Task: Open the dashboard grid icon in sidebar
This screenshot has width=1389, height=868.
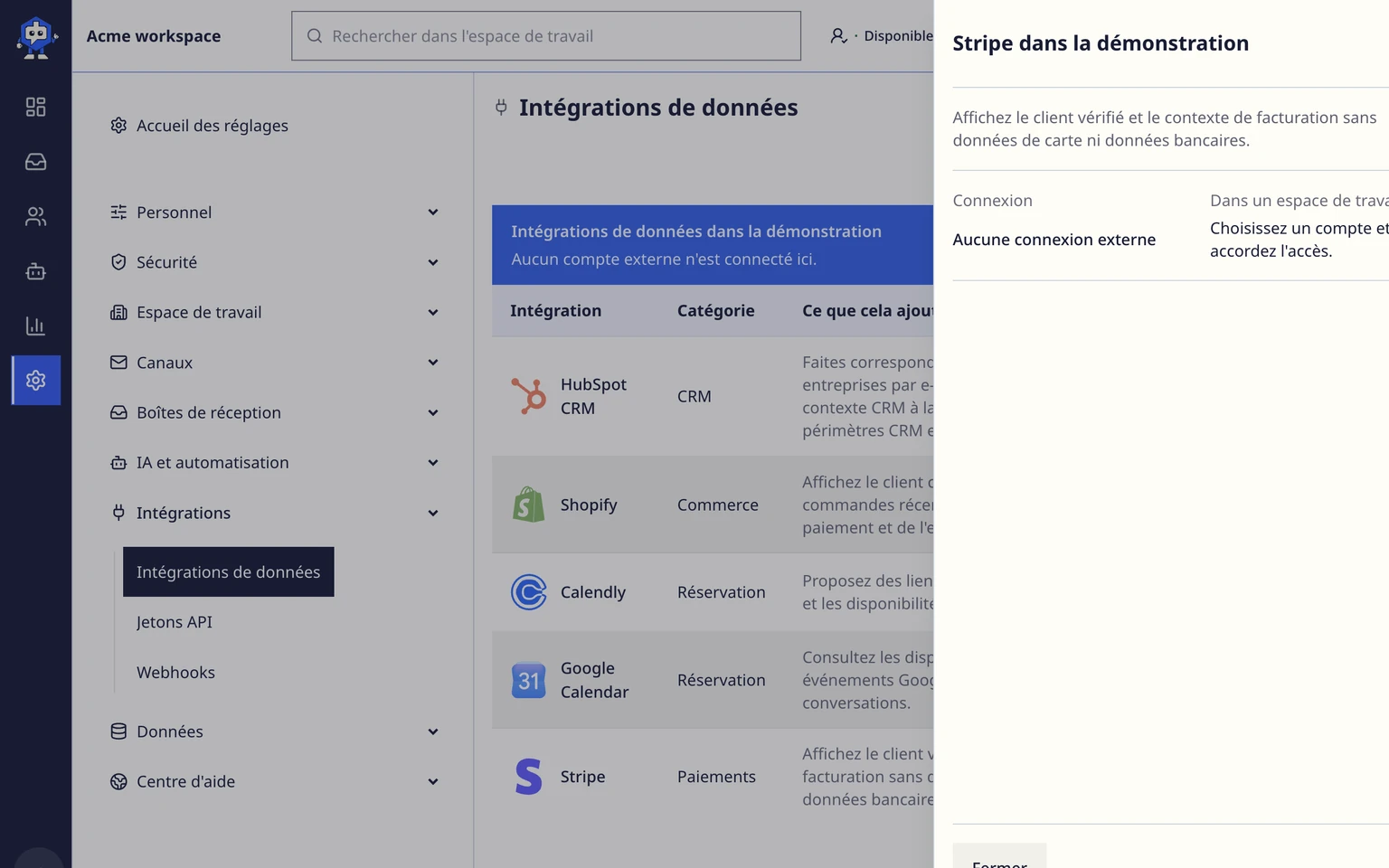Action: pyautogui.click(x=35, y=107)
